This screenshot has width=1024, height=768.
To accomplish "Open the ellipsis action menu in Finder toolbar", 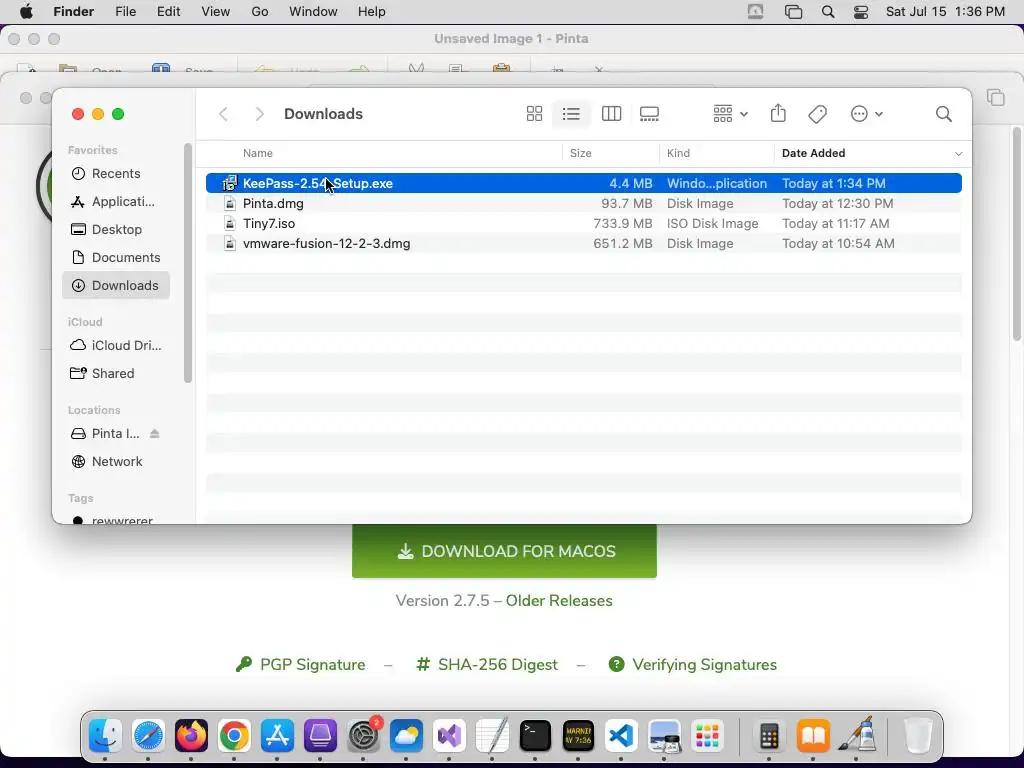I will 867,114.
